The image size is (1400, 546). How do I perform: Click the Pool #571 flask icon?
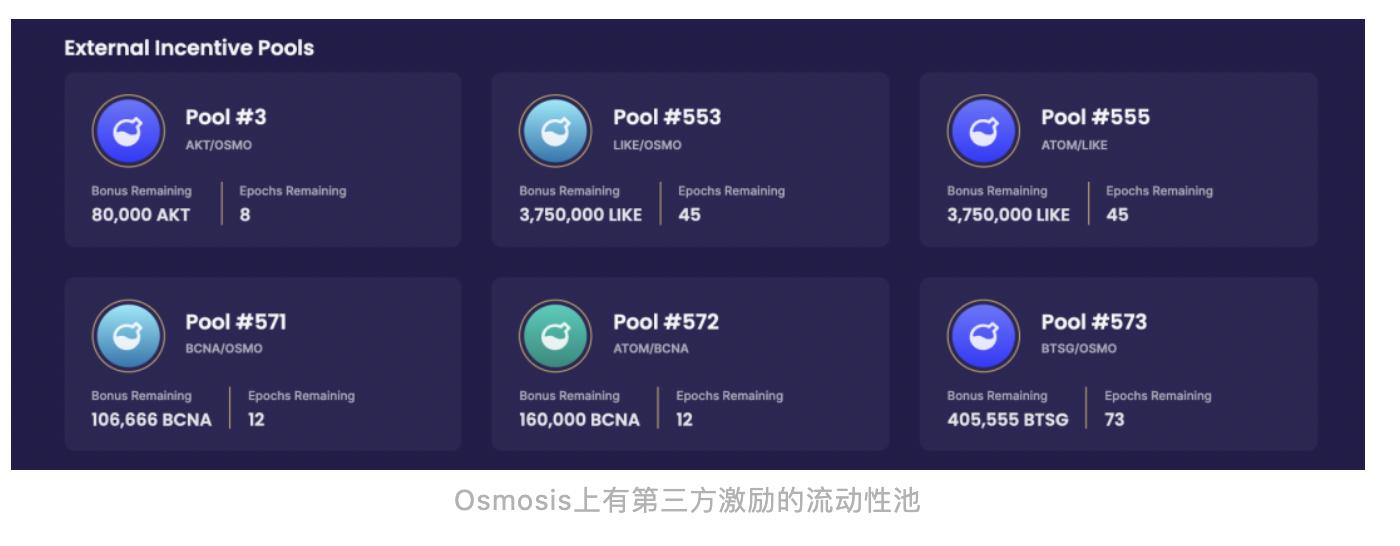(x=128, y=336)
